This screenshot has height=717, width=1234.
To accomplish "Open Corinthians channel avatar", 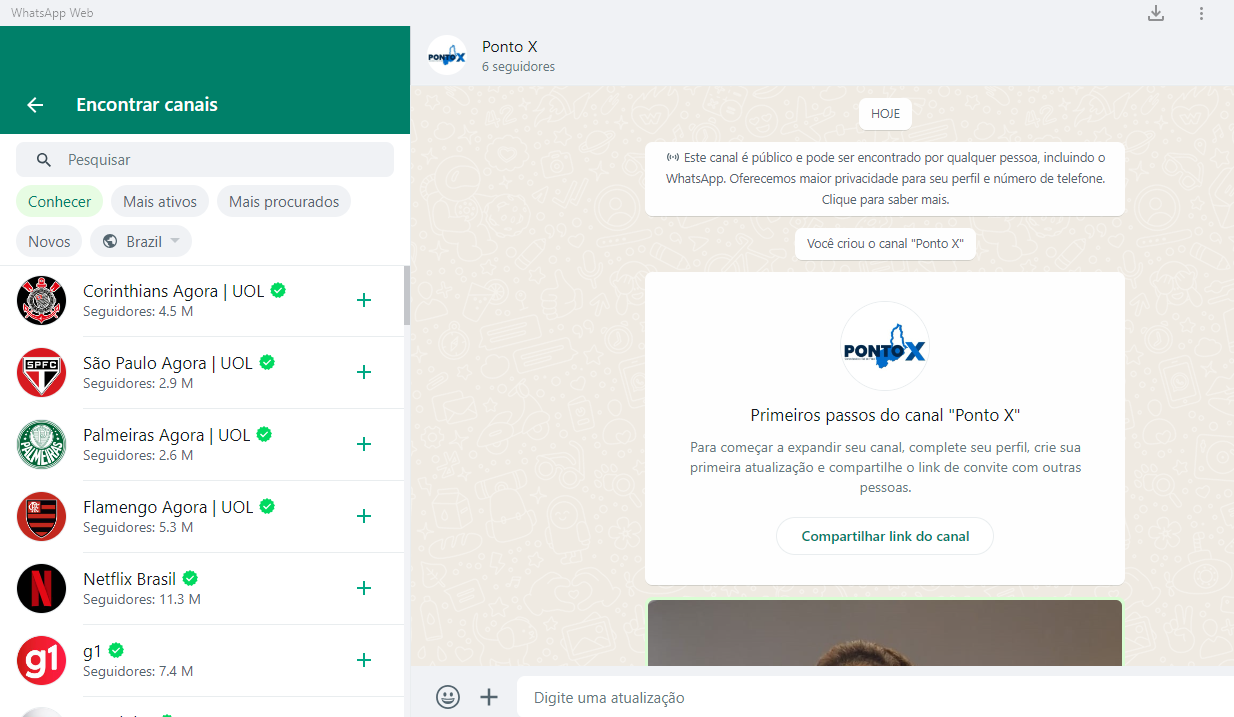I will click(x=41, y=300).
